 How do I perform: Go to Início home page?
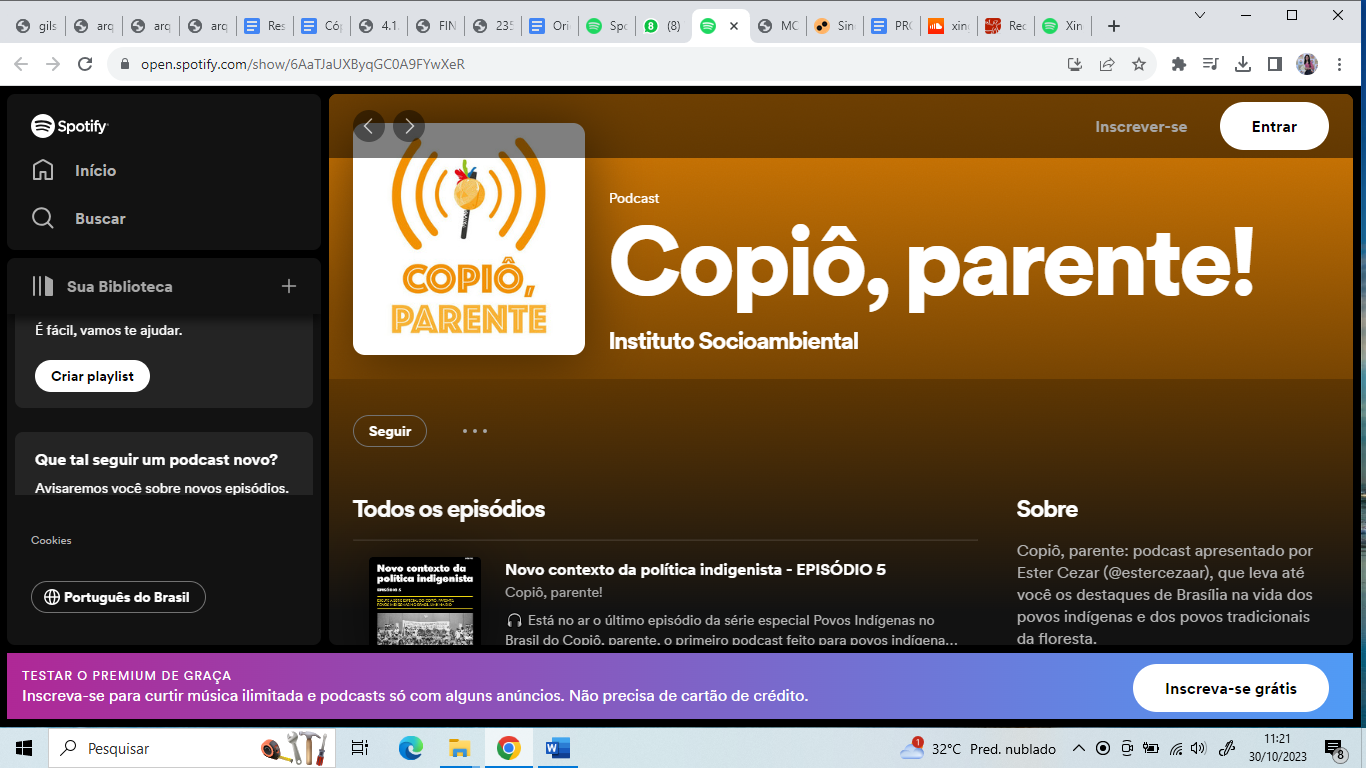click(95, 171)
